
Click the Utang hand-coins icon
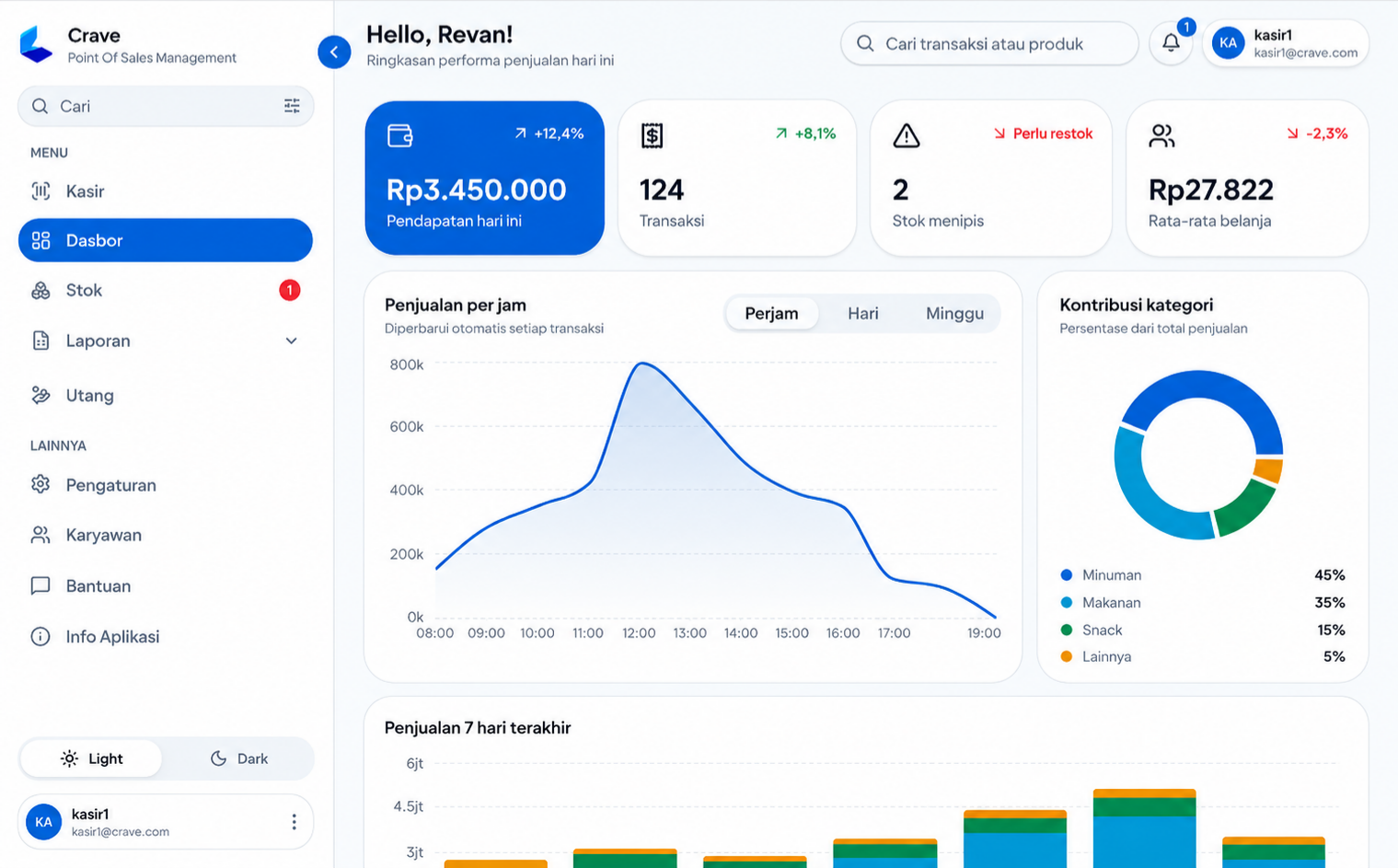pyautogui.click(x=40, y=395)
